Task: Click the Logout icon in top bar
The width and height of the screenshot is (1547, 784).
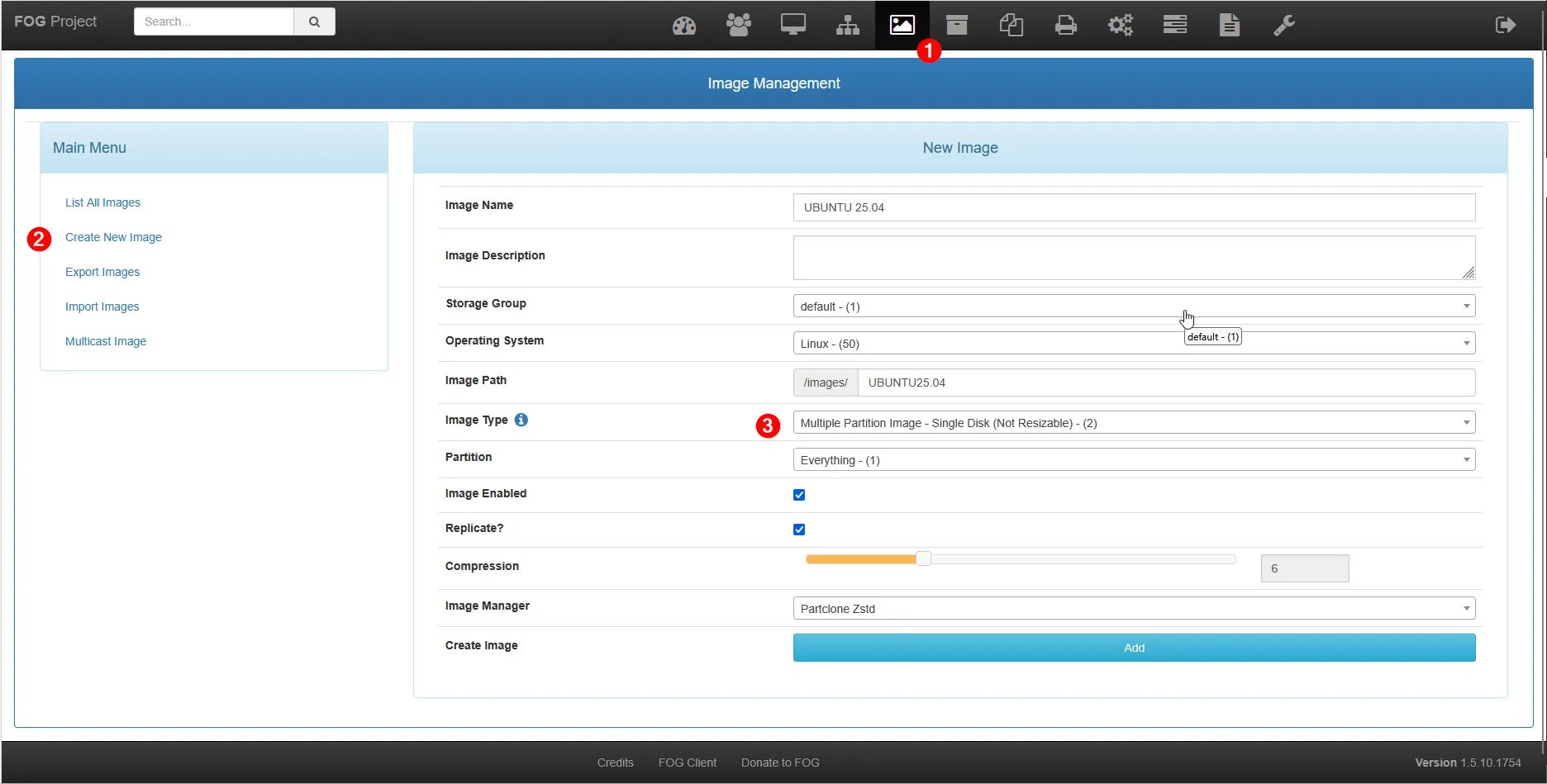Action: [1505, 26]
